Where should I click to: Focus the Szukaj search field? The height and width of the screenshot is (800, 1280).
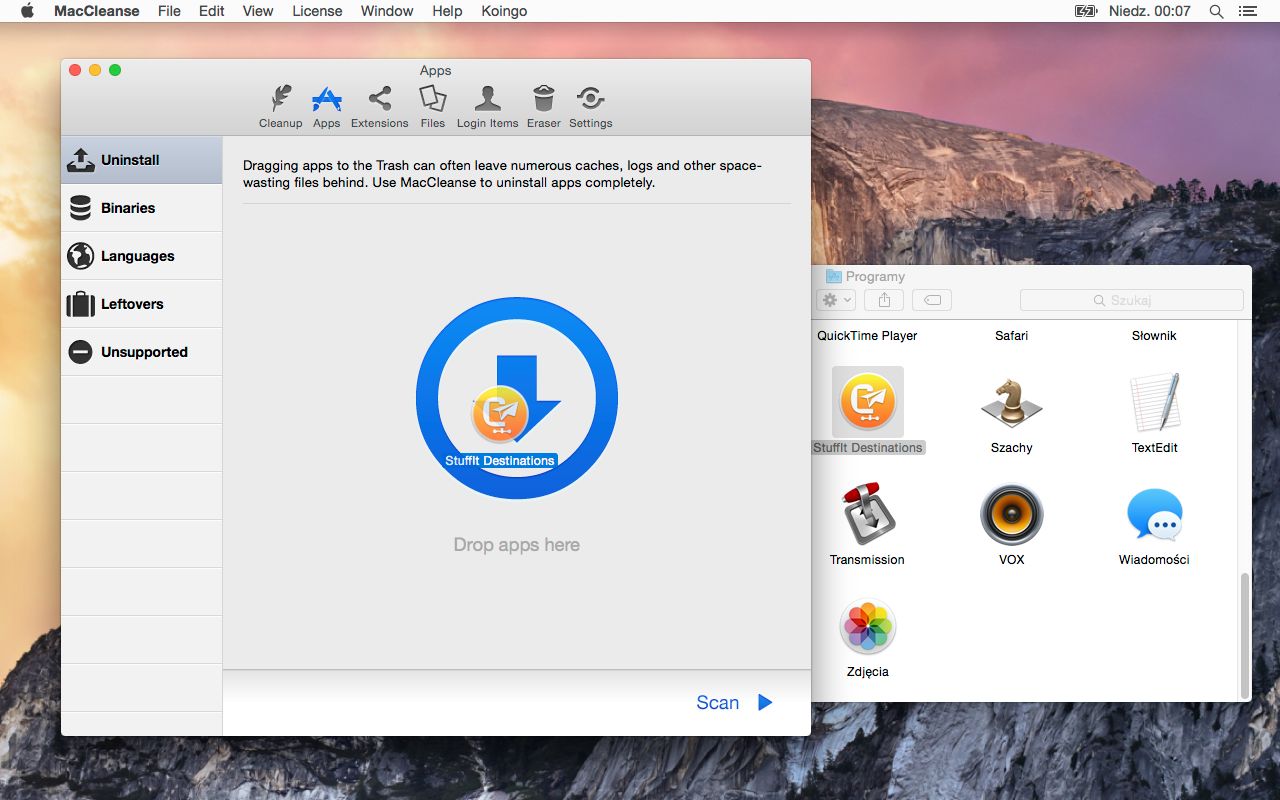(x=1132, y=300)
